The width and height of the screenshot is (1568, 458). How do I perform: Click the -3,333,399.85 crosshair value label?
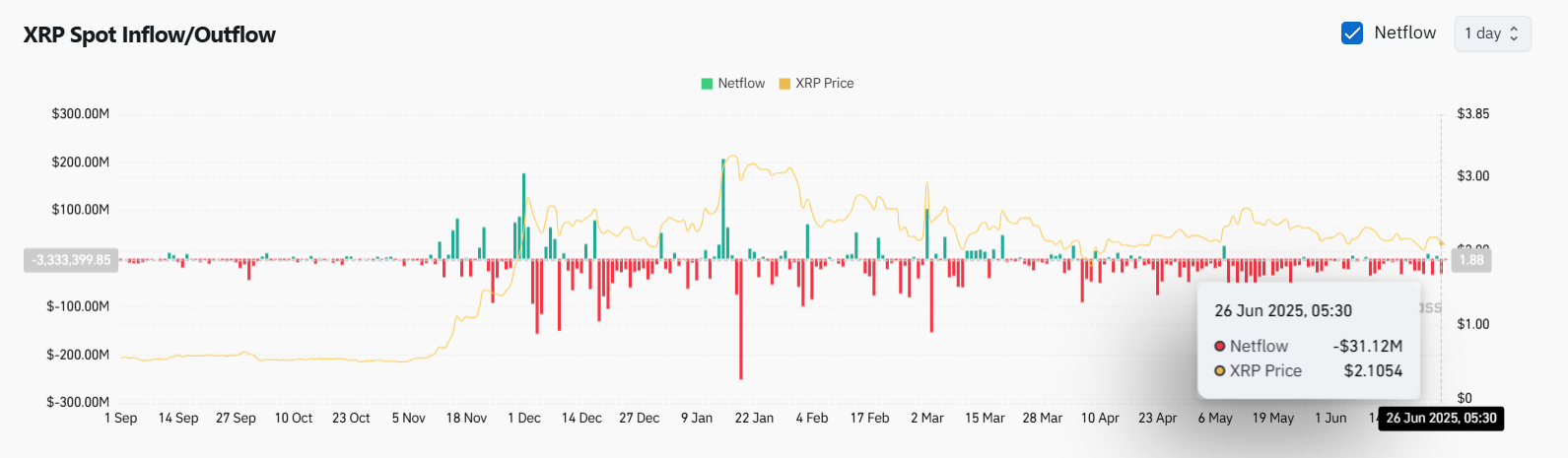tap(71, 260)
